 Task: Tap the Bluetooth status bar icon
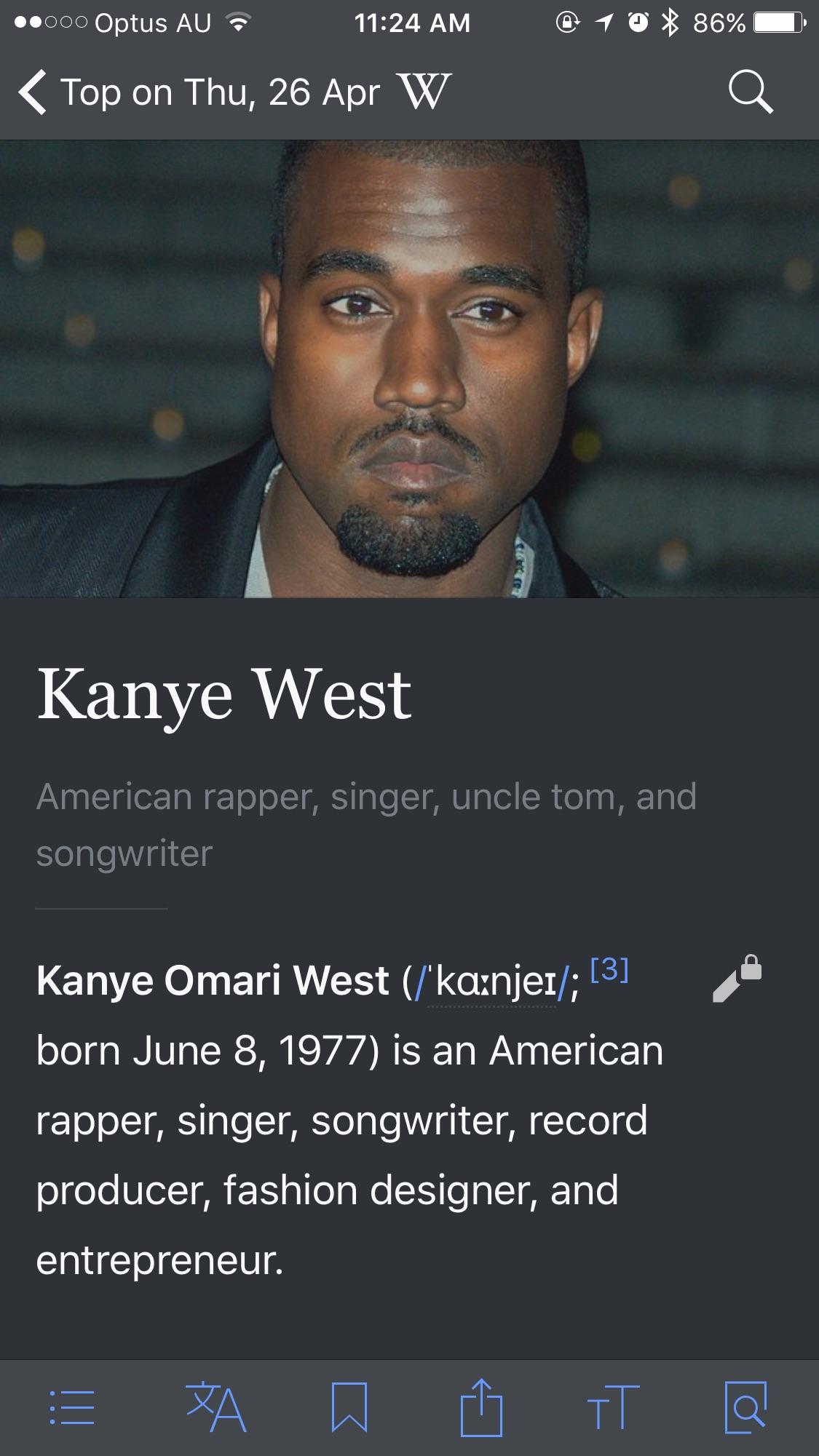[x=670, y=23]
